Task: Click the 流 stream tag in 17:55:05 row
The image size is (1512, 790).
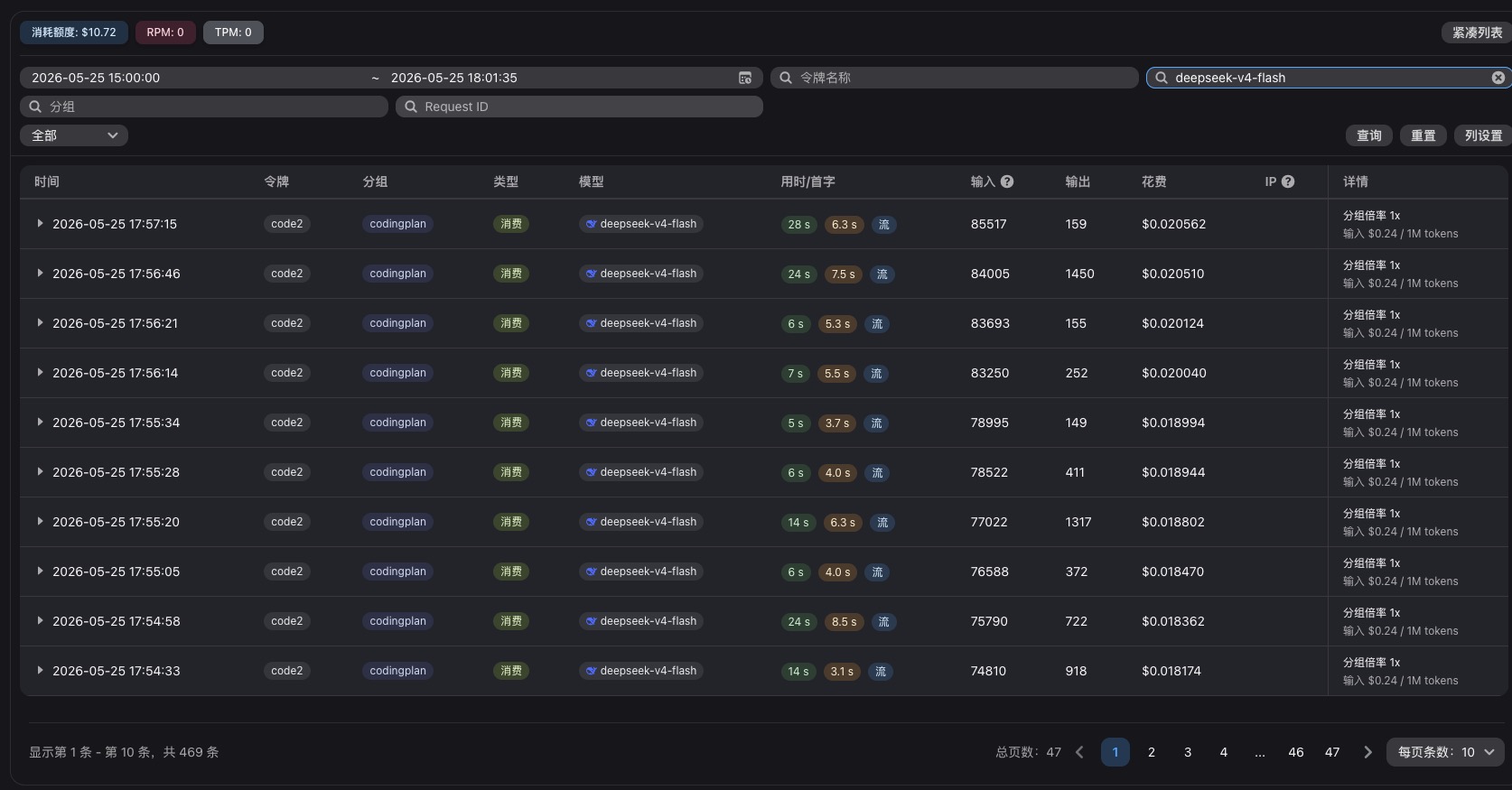Action: (x=877, y=572)
